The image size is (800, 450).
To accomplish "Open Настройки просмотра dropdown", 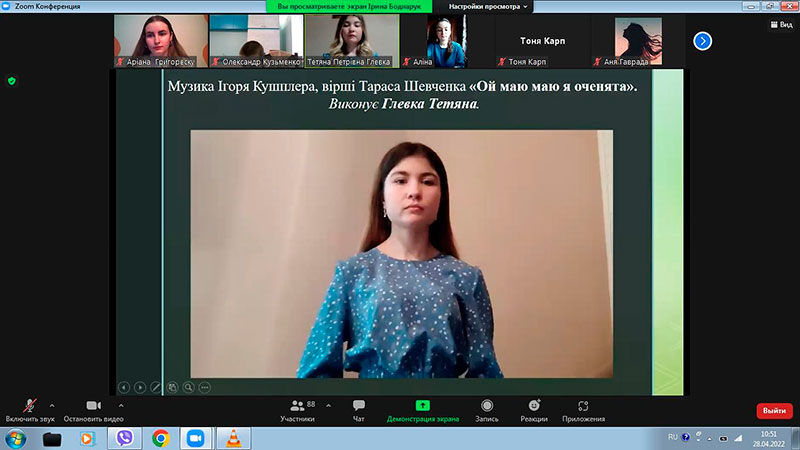I will [488, 7].
